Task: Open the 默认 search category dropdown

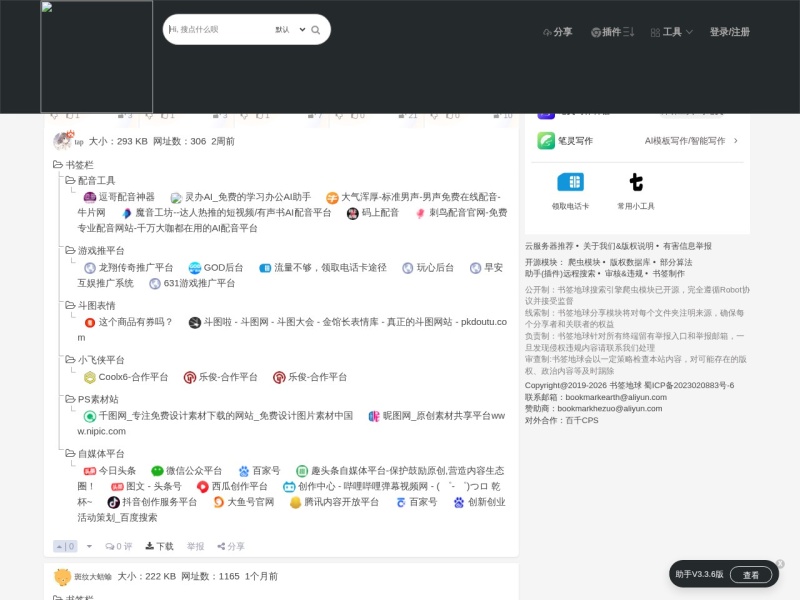Action: pos(288,29)
